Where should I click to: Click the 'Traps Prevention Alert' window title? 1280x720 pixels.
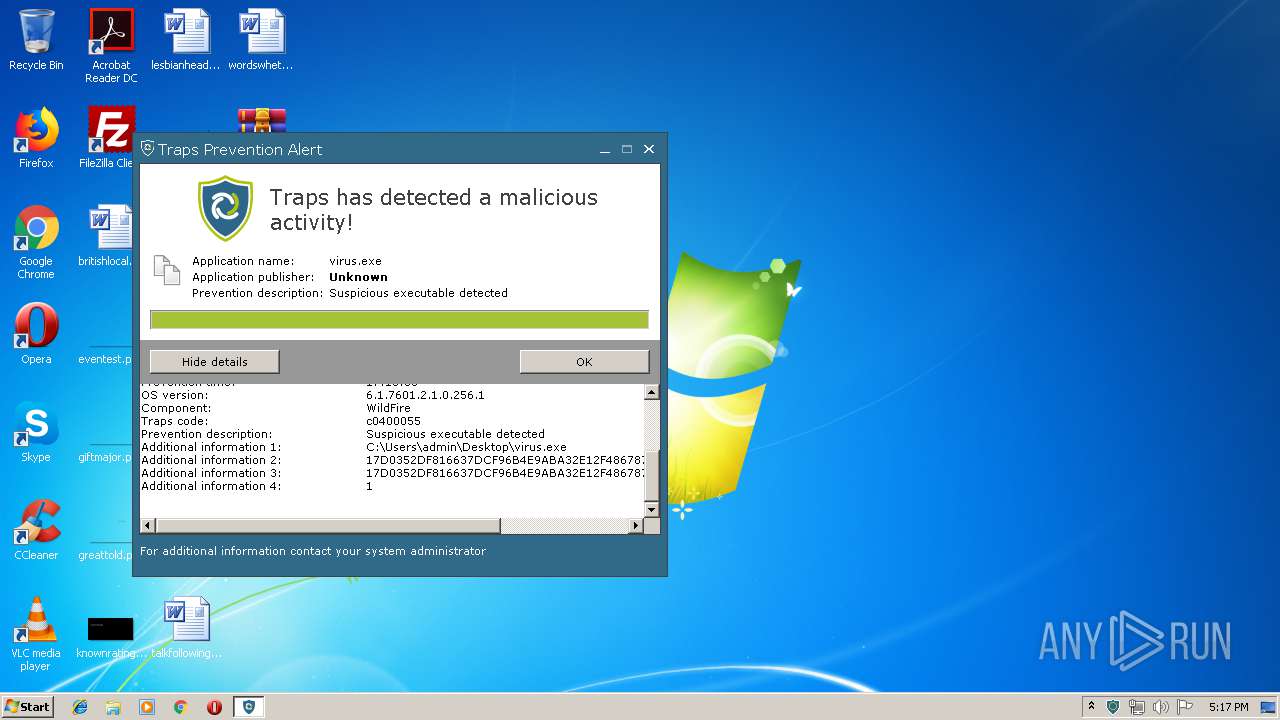[x=240, y=149]
